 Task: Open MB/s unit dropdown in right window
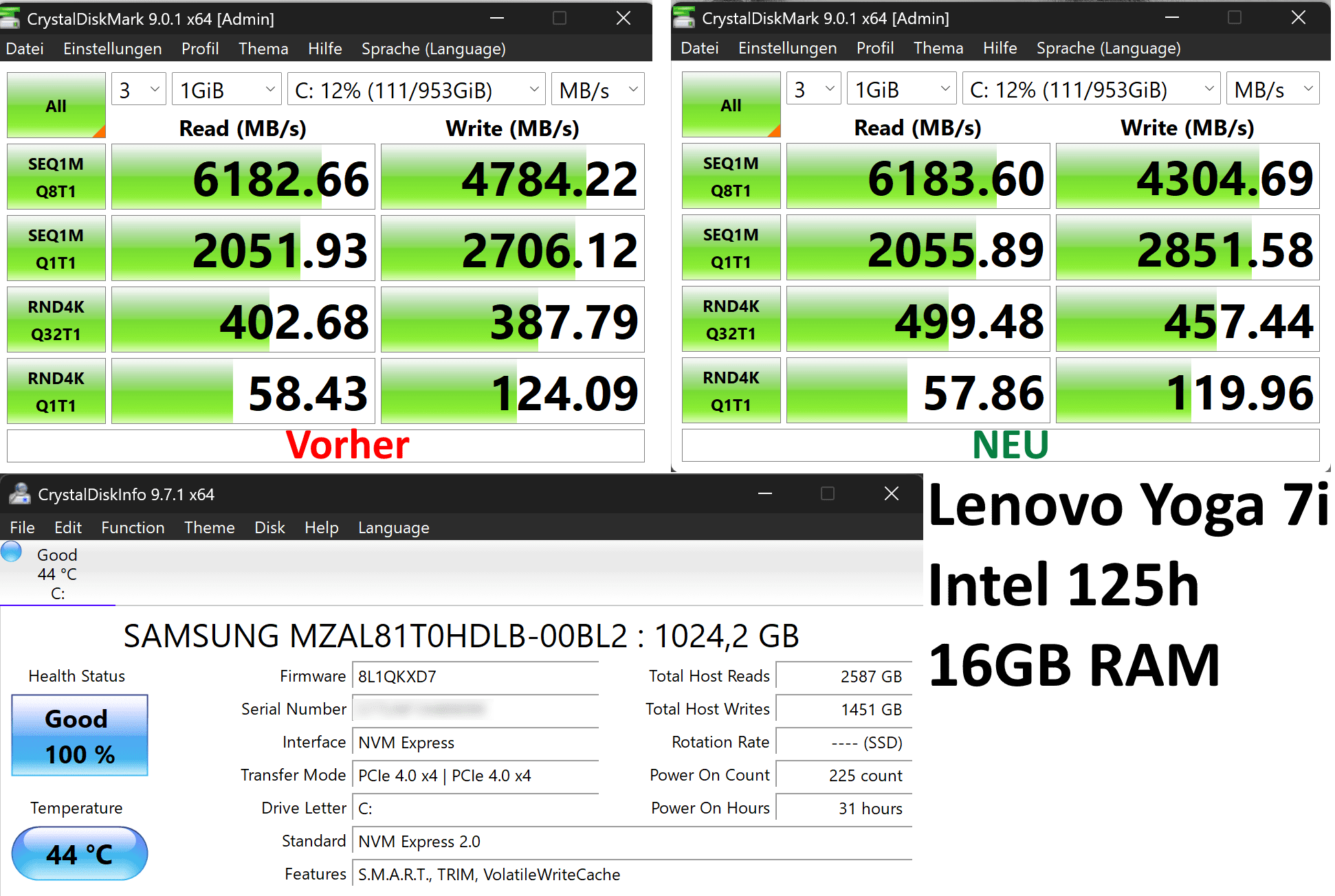coord(1272,89)
